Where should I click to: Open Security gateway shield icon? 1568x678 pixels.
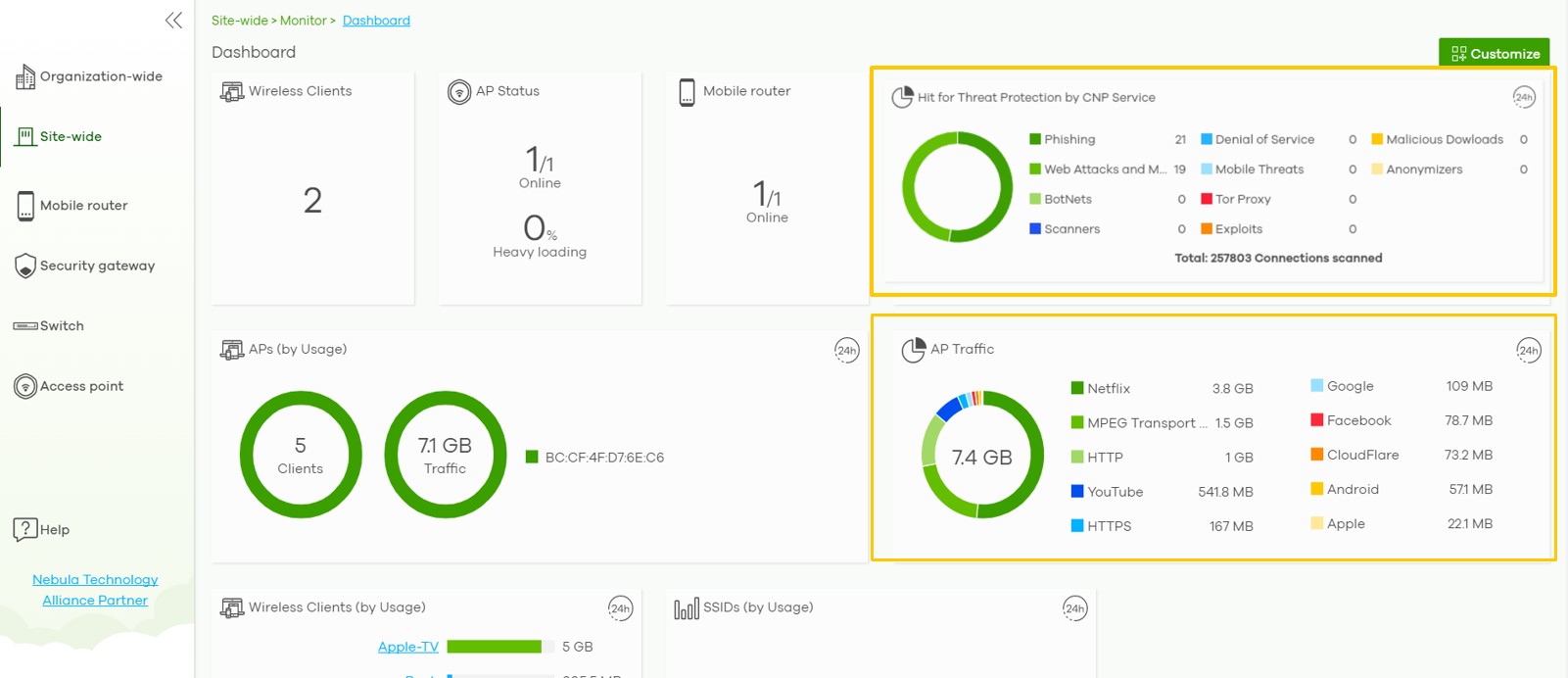(x=25, y=266)
